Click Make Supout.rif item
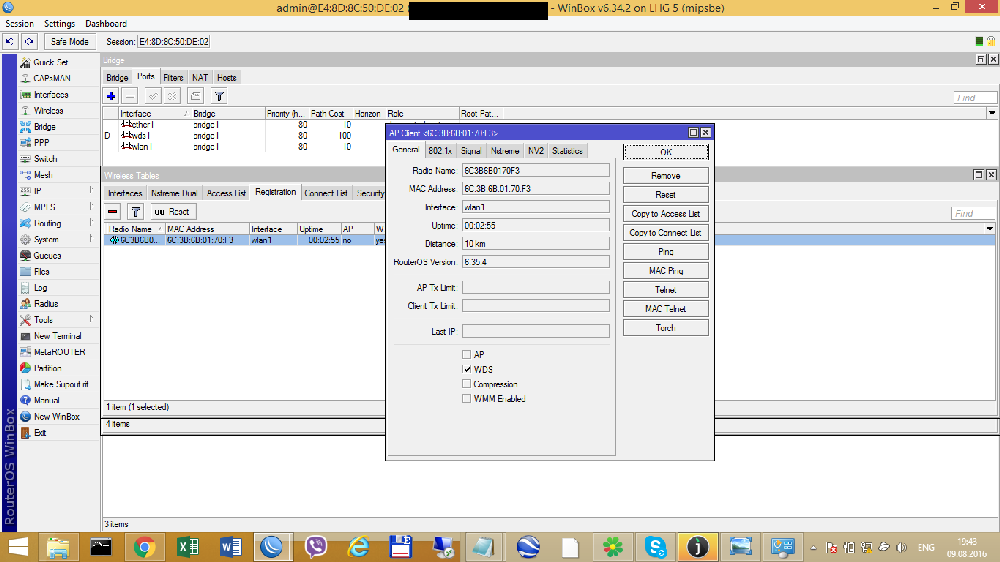Viewport: 1000px width, 562px height. pos(61,384)
